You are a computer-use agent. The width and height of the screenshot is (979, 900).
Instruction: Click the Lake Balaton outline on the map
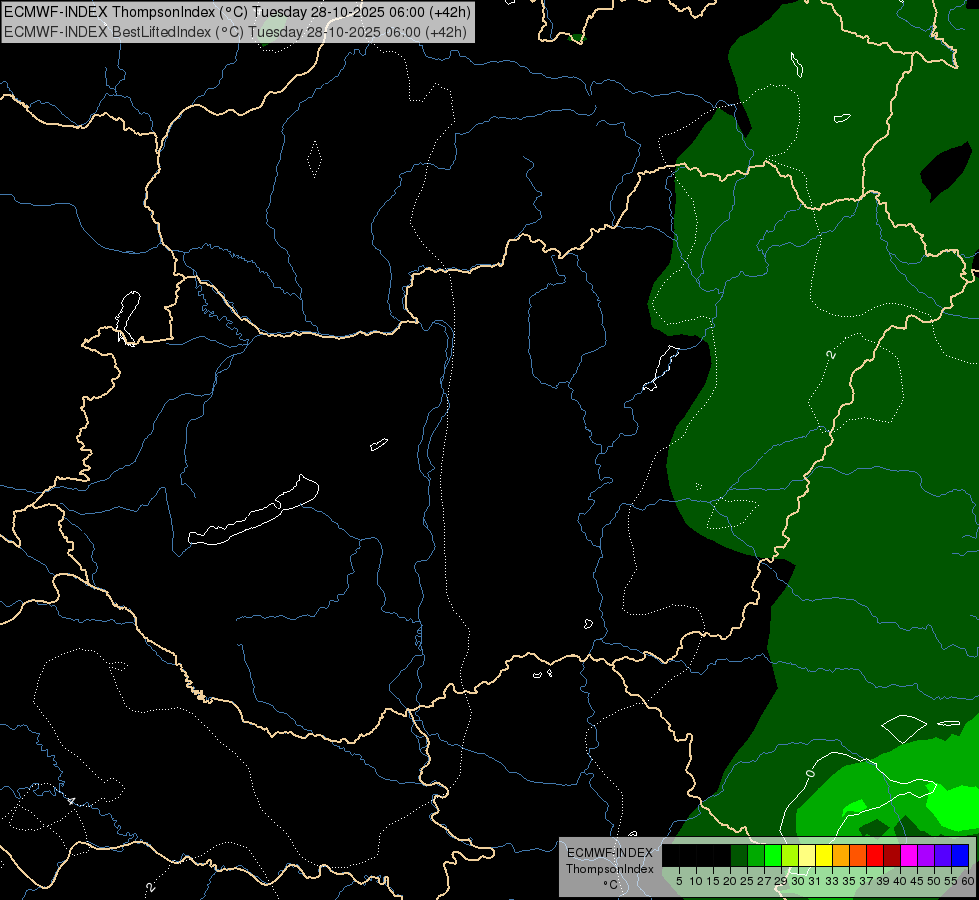tap(253, 510)
